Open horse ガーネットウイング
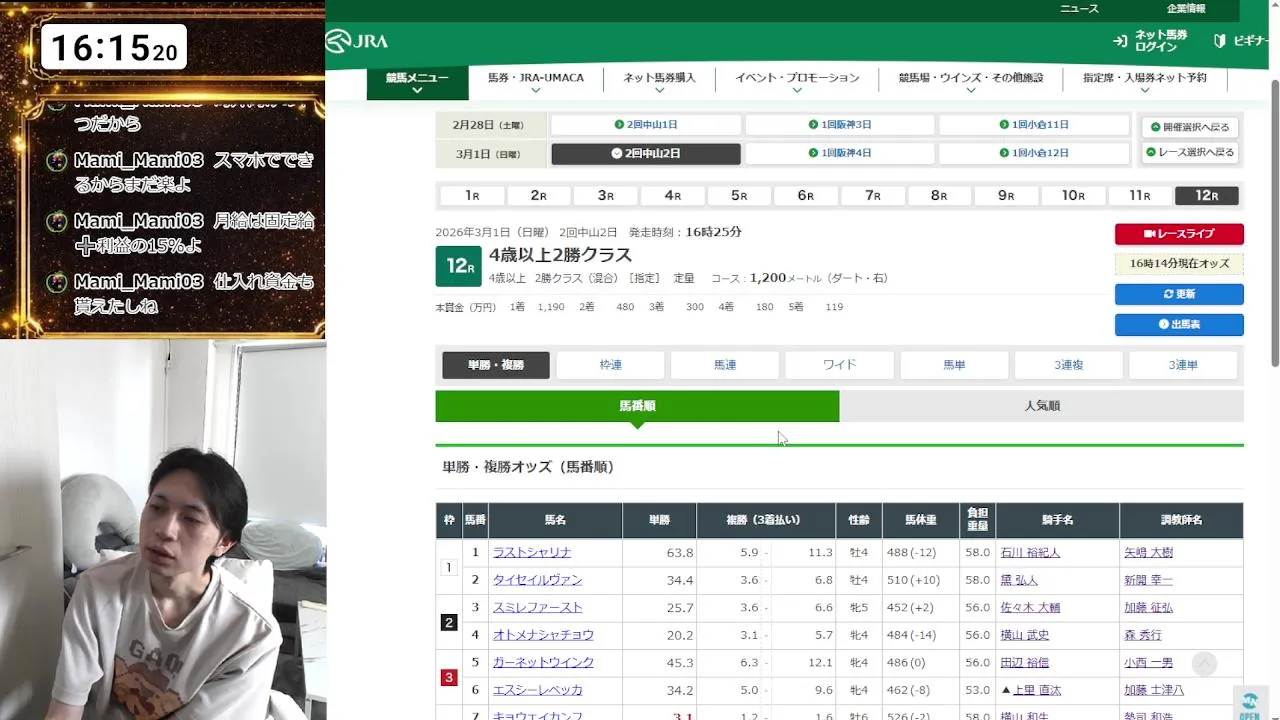This screenshot has width=1280, height=720. (x=543, y=662)
